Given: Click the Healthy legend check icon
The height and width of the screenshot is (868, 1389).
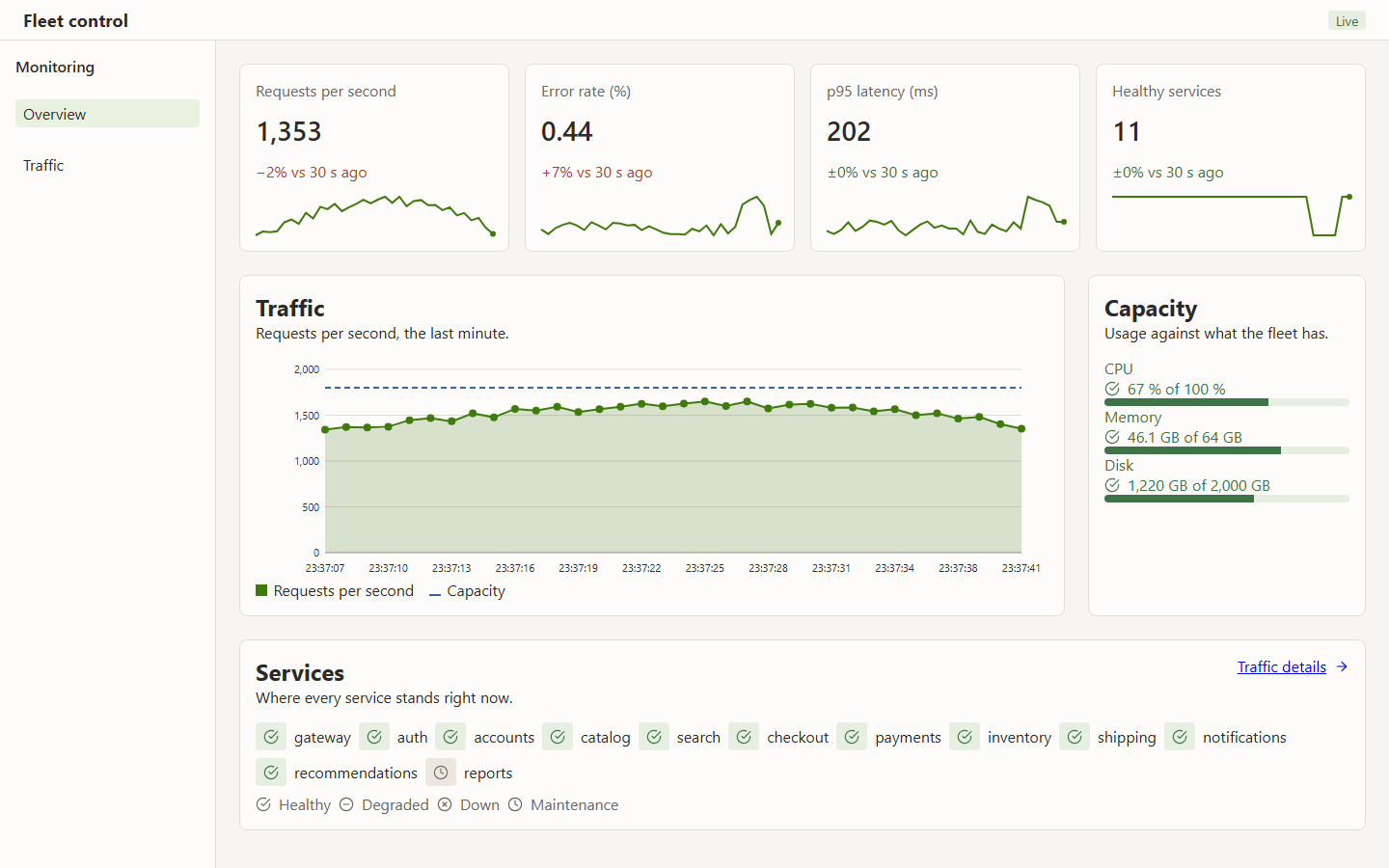Looking at the screenshot, I should 263,804.
